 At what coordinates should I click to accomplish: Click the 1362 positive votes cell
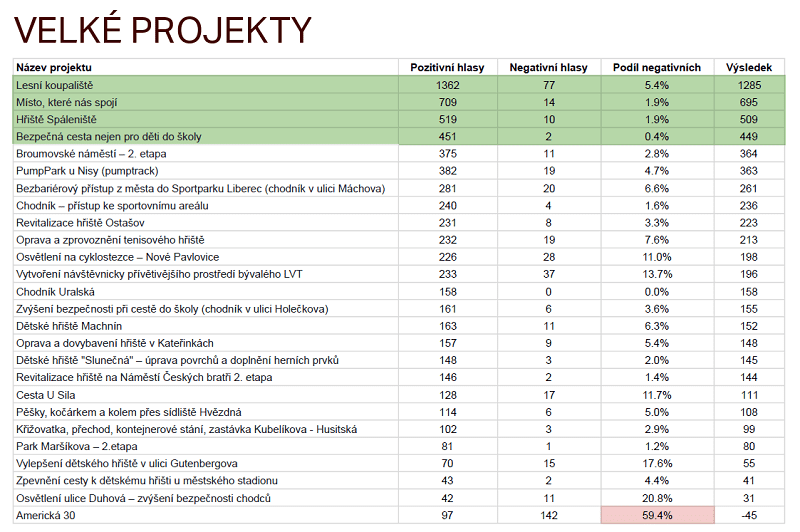(447, 86)
